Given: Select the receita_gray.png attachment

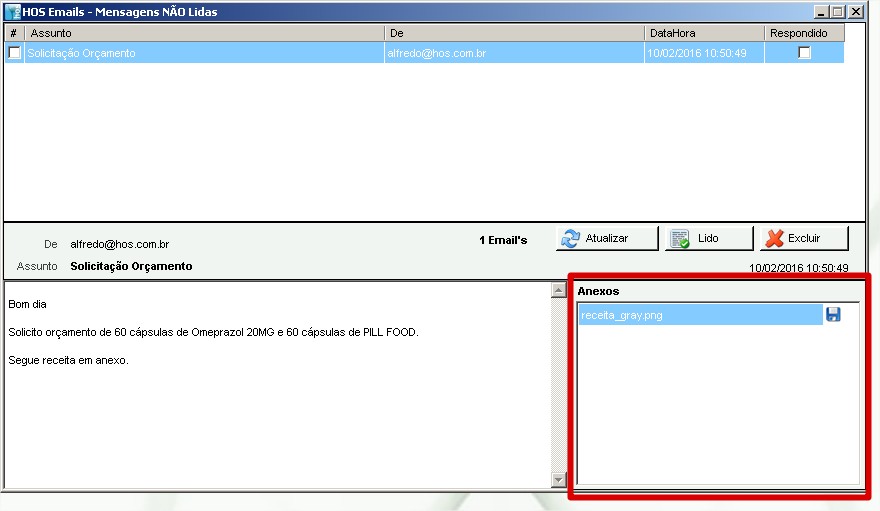Looking at the screenshot, I should click(699, 315).
